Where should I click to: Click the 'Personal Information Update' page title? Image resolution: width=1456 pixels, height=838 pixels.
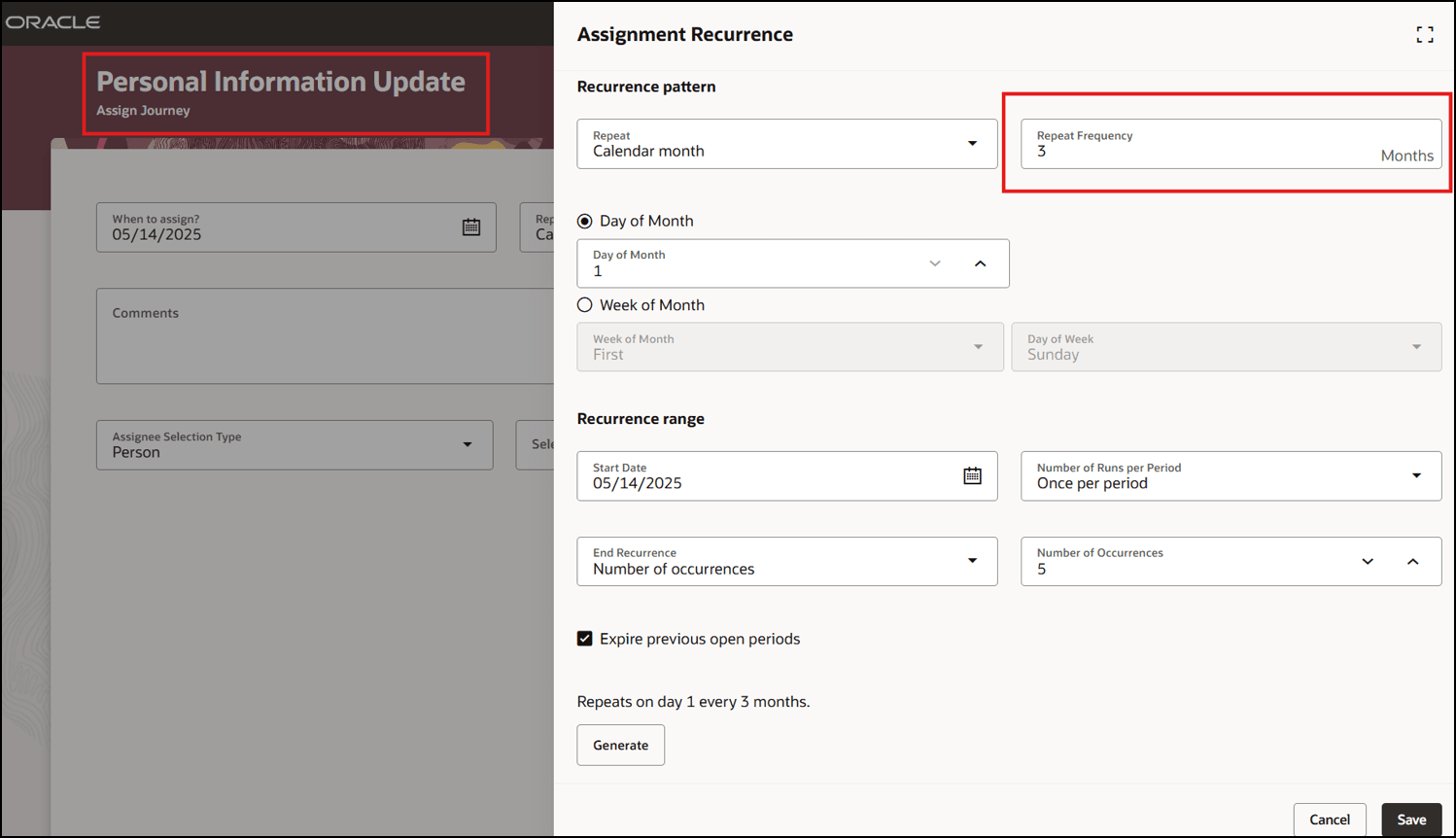[281, 82]
